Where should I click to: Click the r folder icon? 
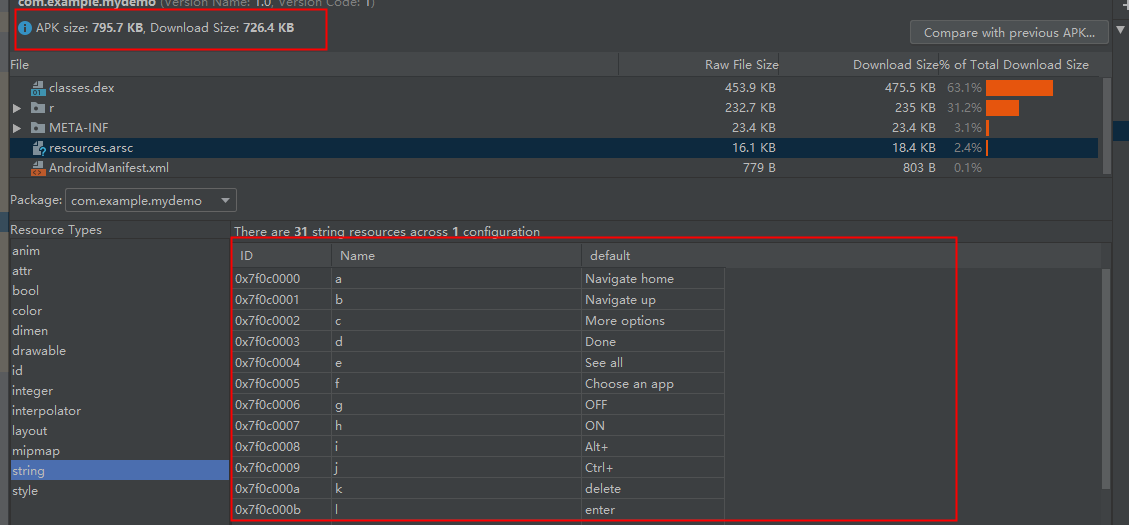click(x=38, y=108)
